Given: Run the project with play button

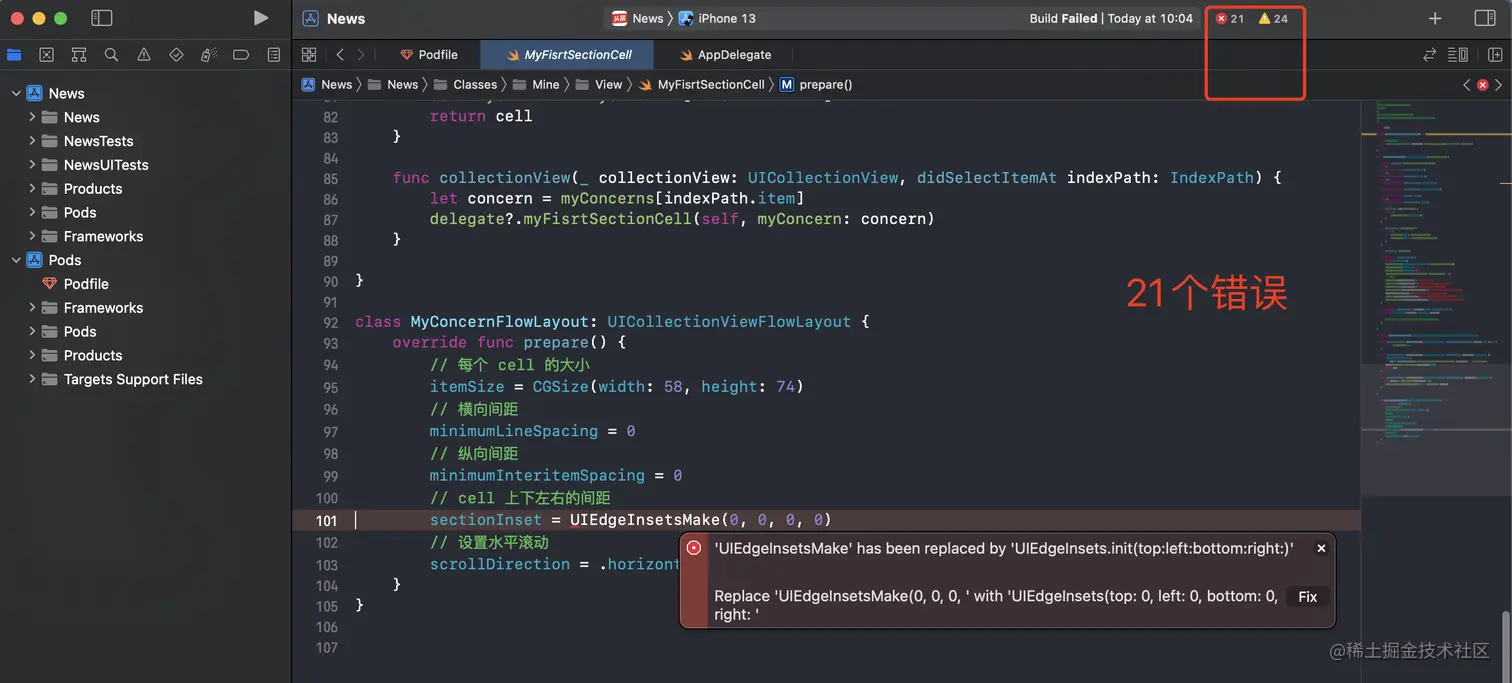Looking at the screenshot, I should pos(261,18).
